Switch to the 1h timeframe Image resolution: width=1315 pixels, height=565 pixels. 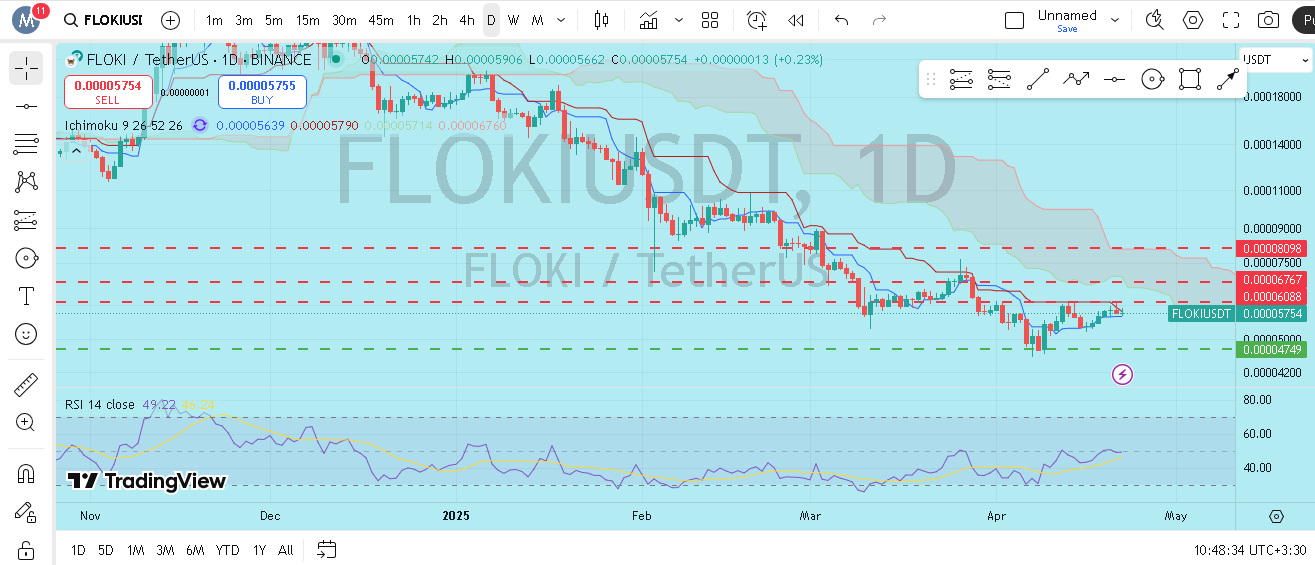pos(413,20)
